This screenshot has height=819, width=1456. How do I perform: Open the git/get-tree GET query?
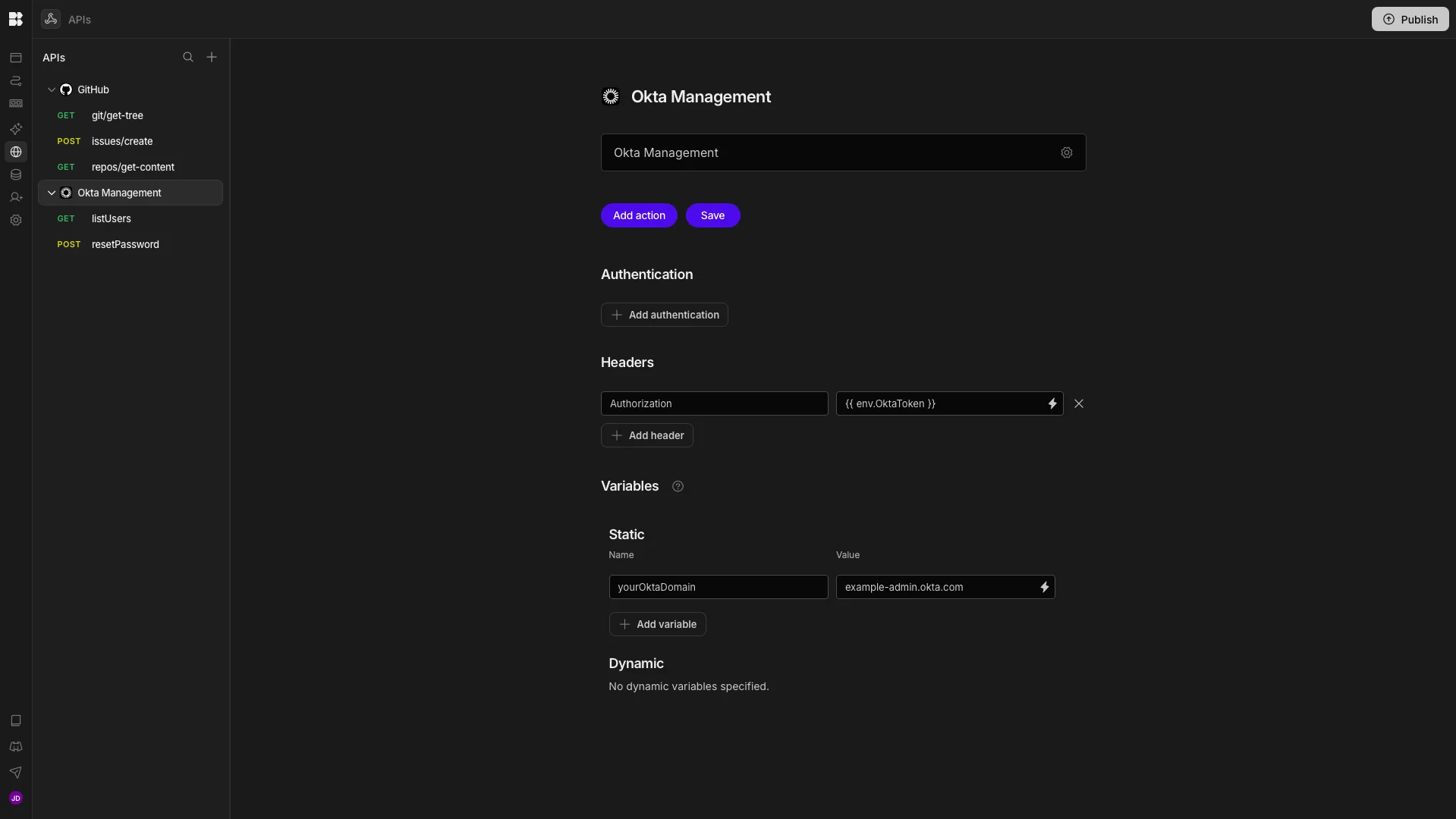(131, 115)
